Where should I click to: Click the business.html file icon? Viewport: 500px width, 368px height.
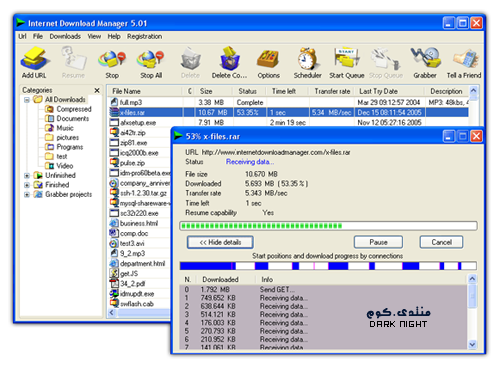click(x=114, y=223)
